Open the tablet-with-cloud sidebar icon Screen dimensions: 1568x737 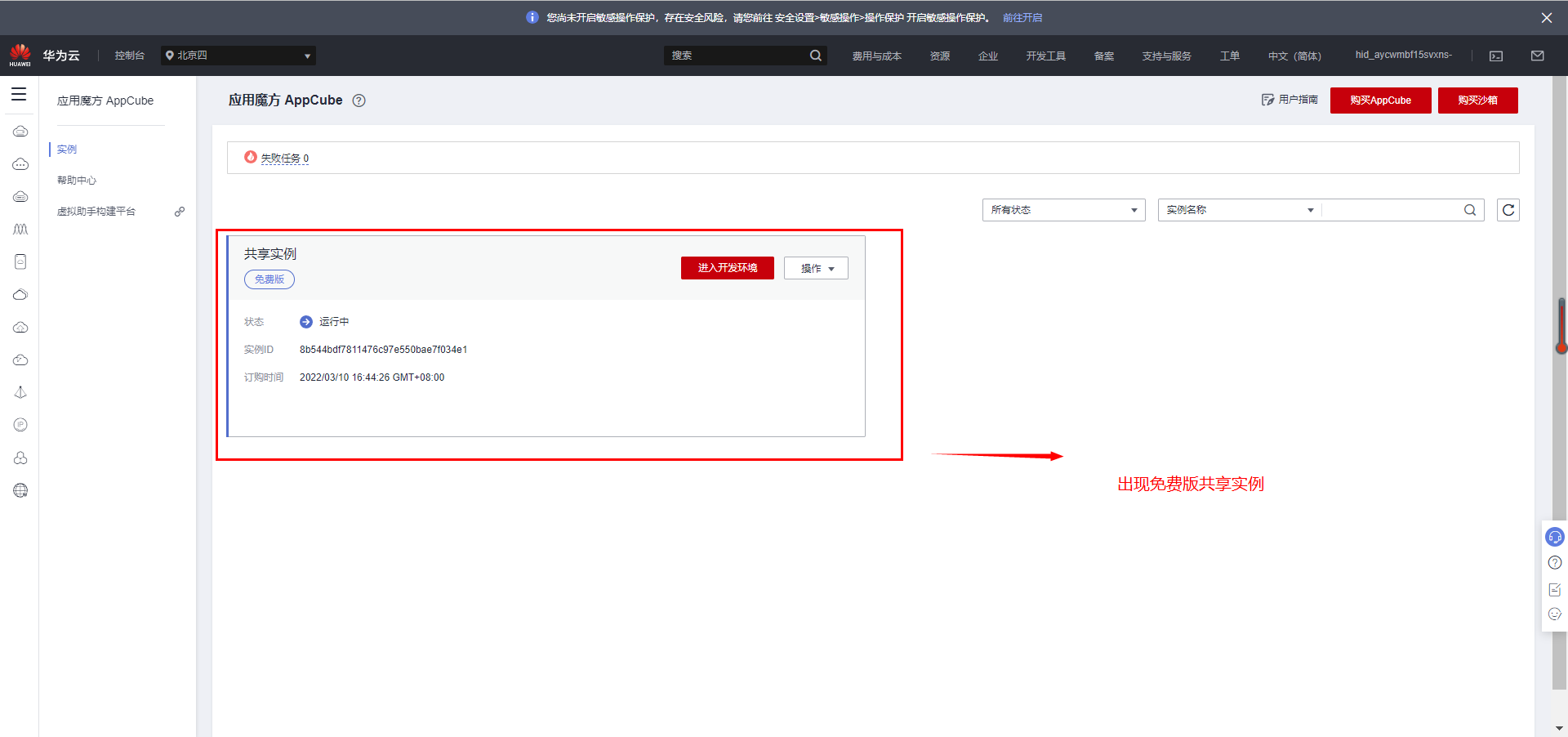pos(20,262)
